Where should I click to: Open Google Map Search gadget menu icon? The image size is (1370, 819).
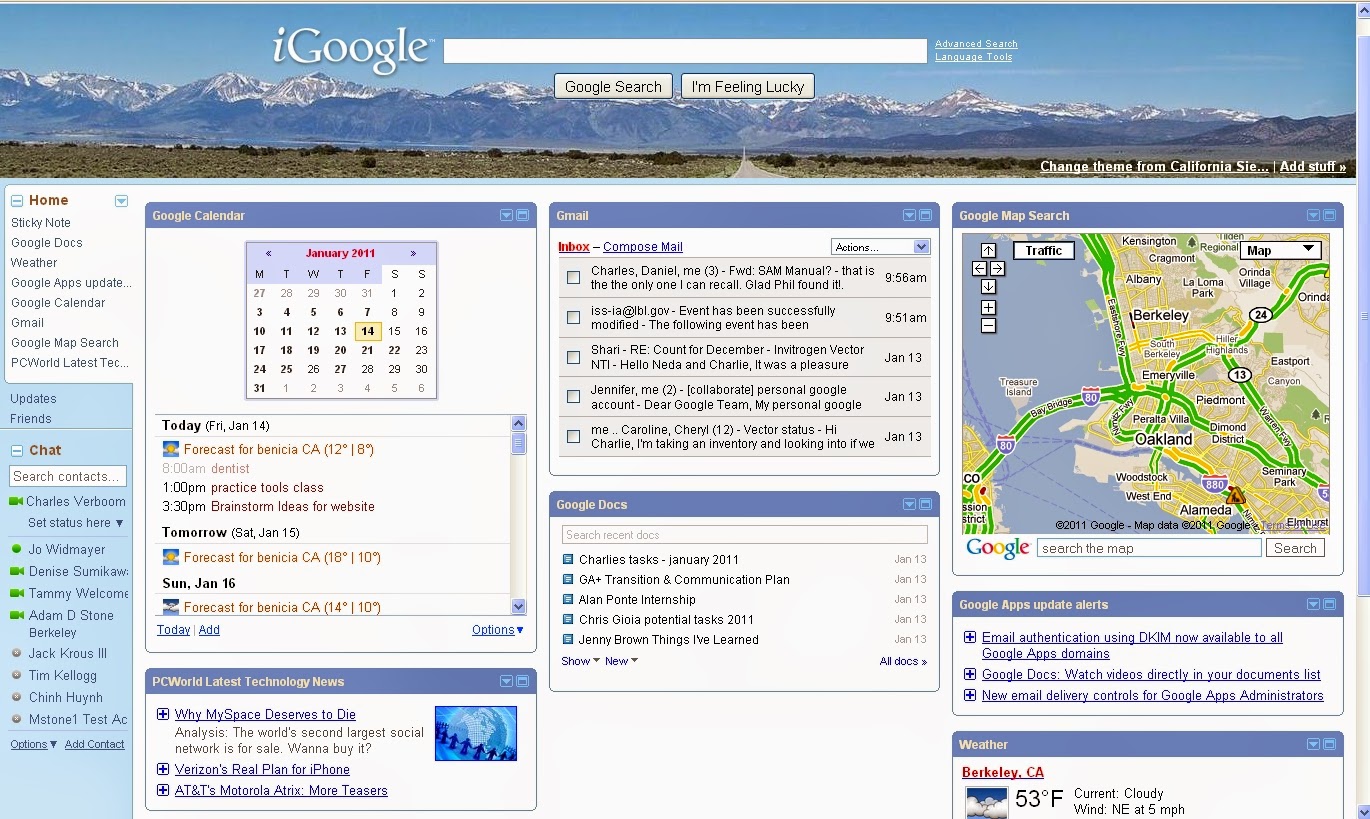[1313, 216]
